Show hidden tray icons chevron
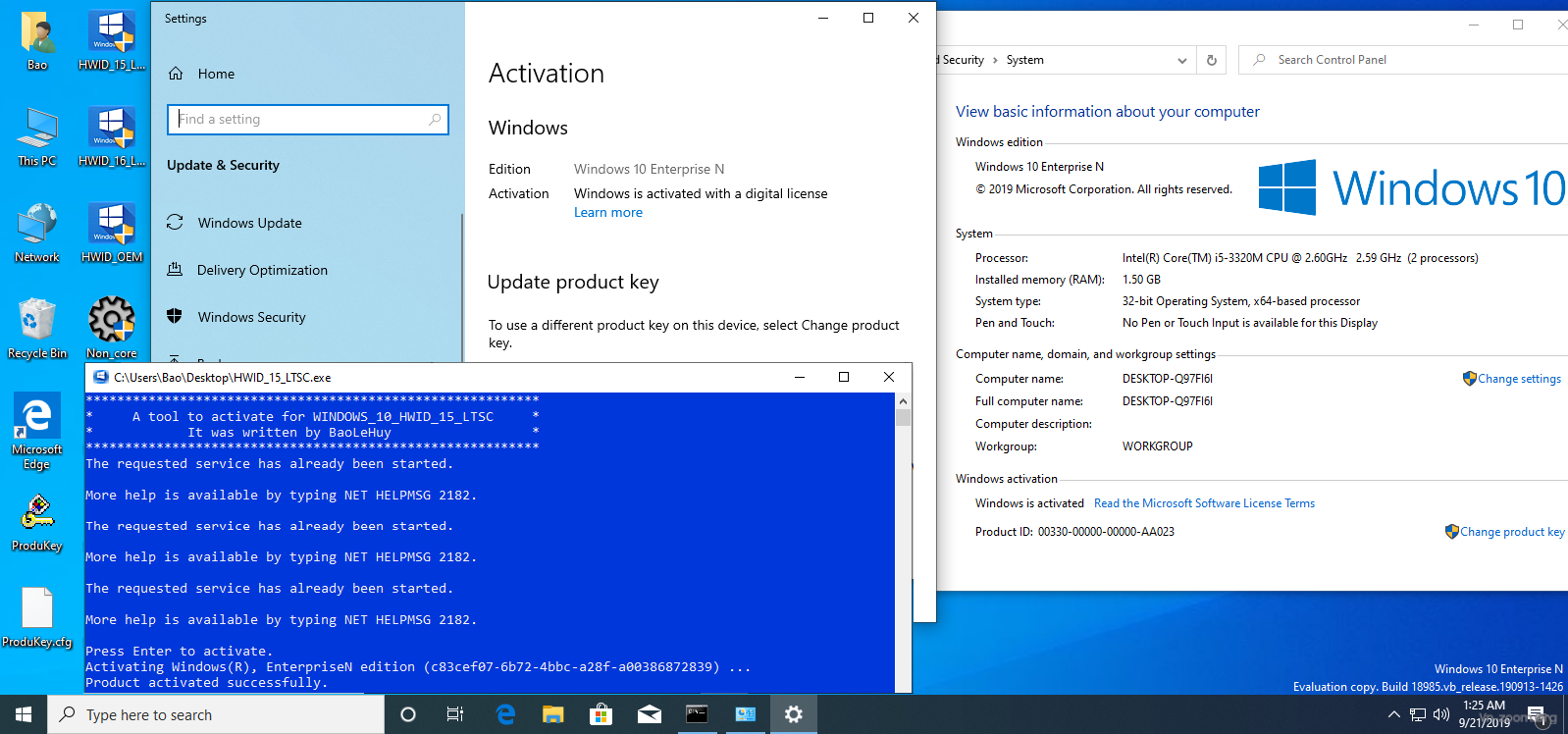Screen dimensions: 1568x734 click(1393, 714)
